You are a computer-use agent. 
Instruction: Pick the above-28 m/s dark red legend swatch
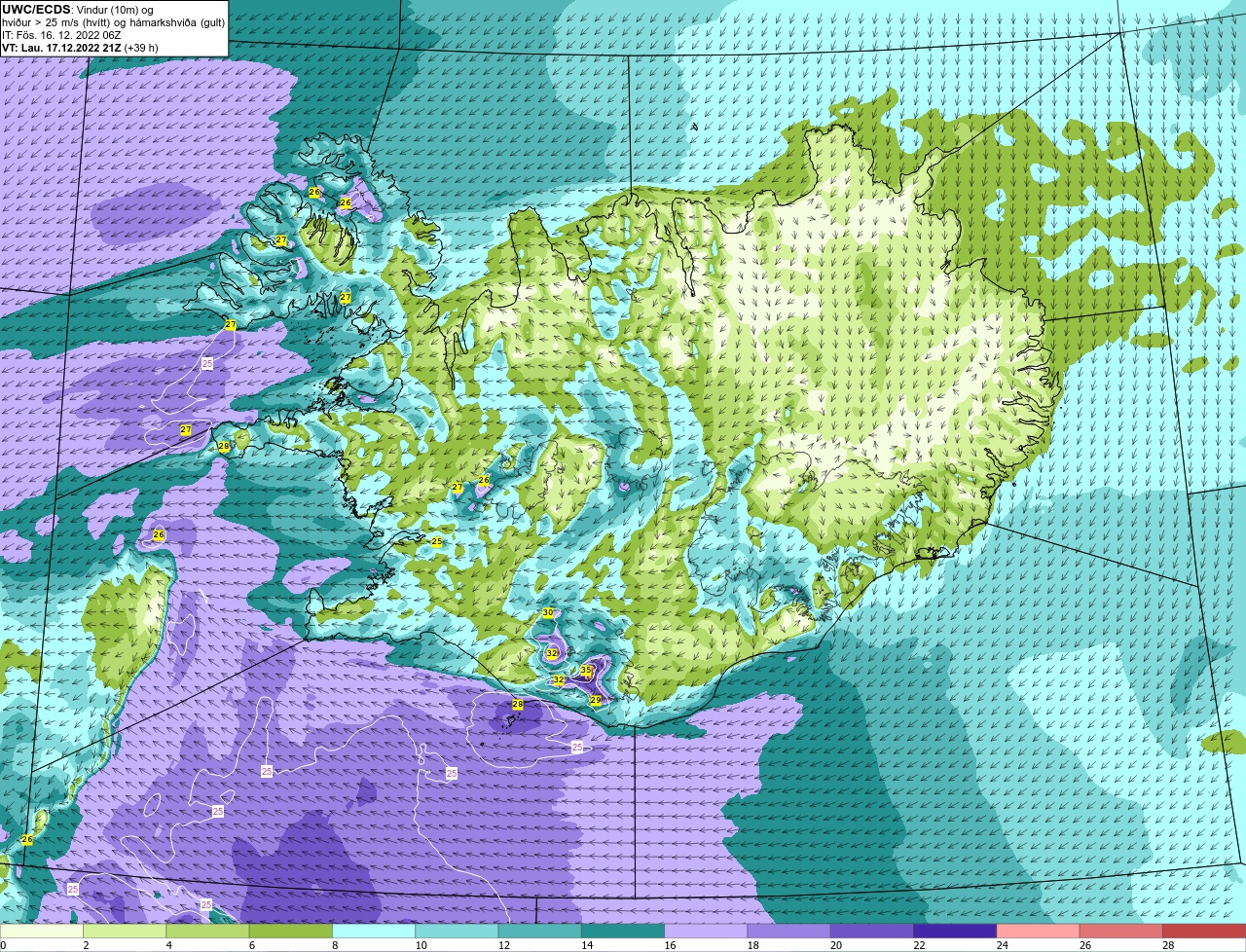pos(1203,932)
